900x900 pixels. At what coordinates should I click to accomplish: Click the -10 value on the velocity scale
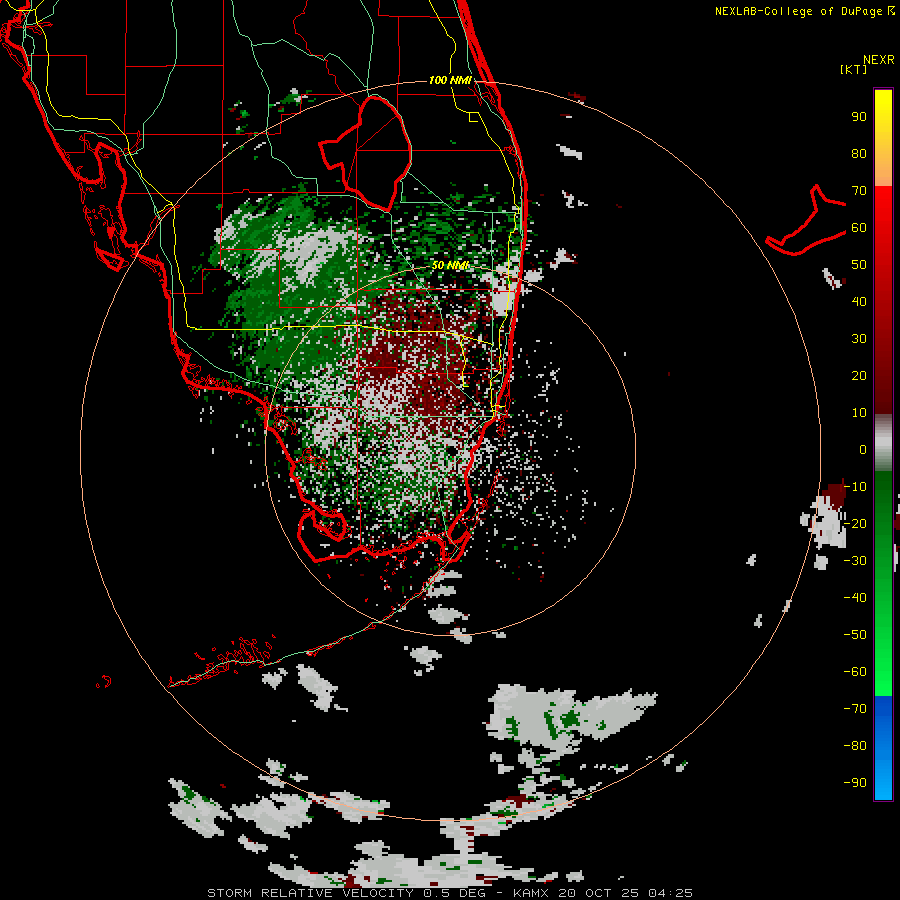855,487
